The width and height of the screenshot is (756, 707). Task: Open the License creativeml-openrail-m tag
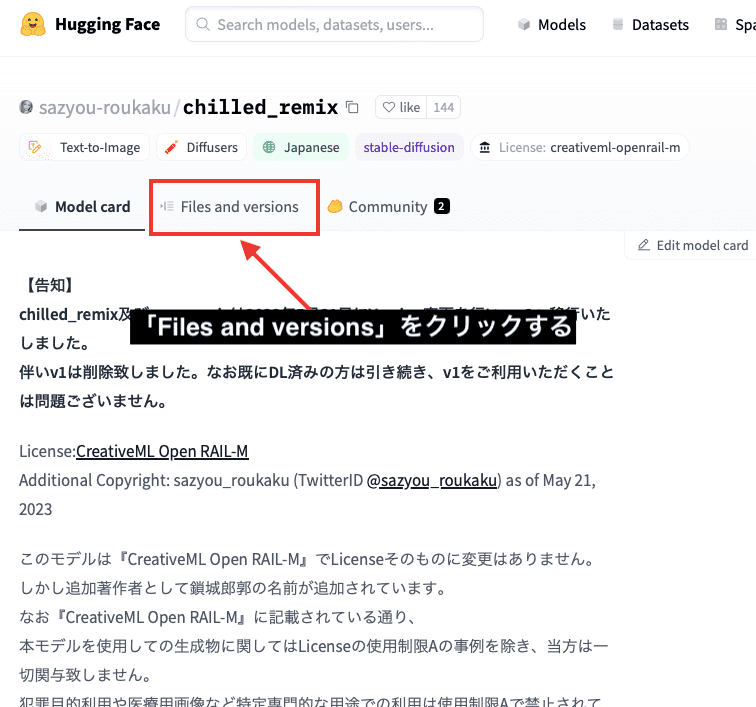(580, 147)
